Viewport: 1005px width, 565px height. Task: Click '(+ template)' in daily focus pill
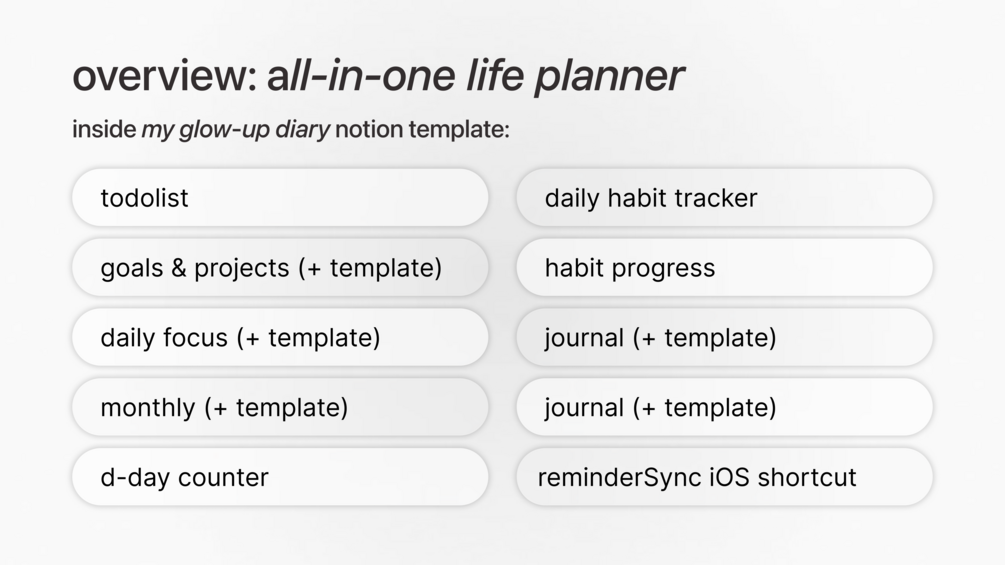click(308, 338)
